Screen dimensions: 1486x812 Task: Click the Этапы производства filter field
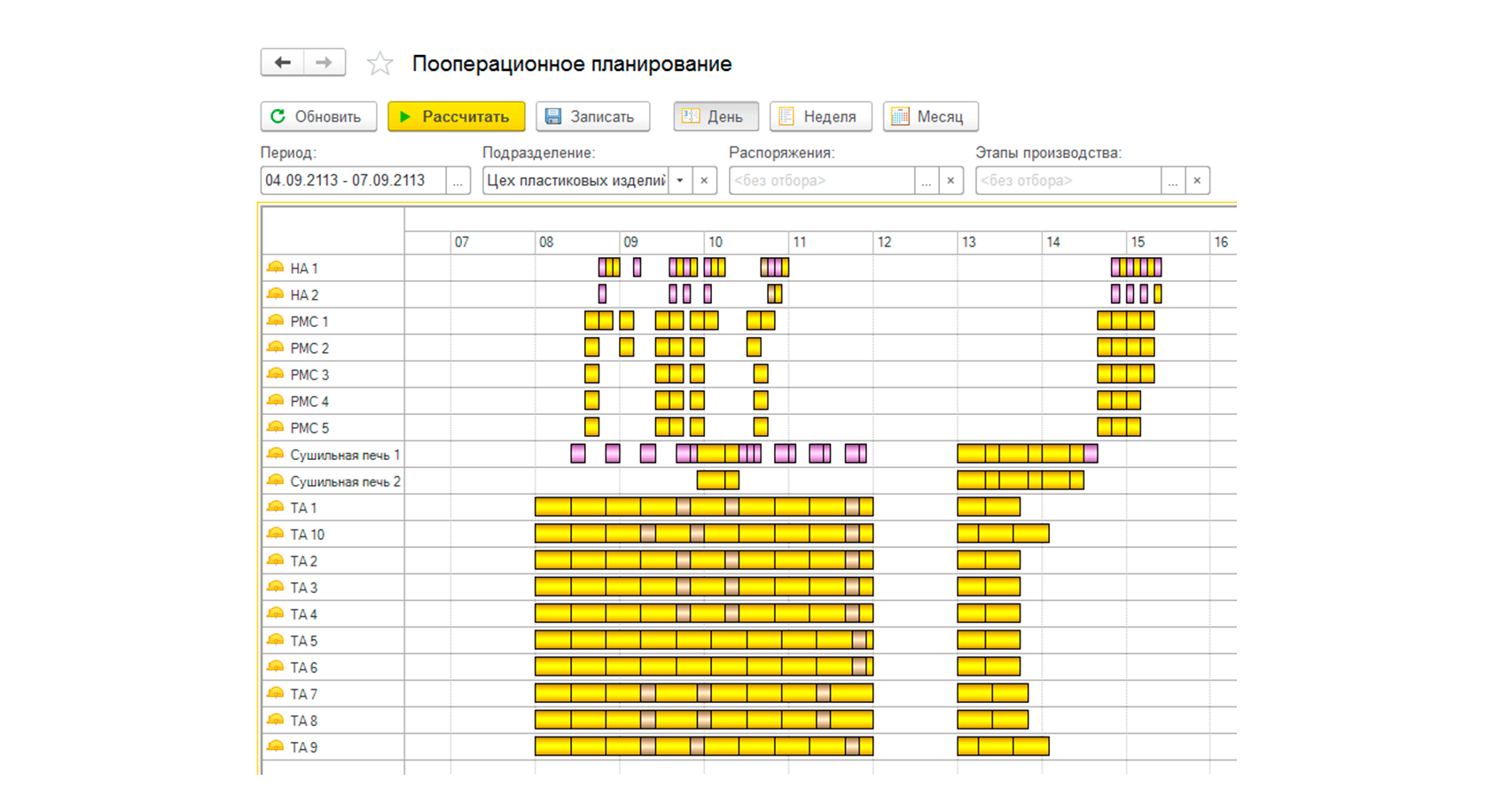click(x=1068, y=180)
